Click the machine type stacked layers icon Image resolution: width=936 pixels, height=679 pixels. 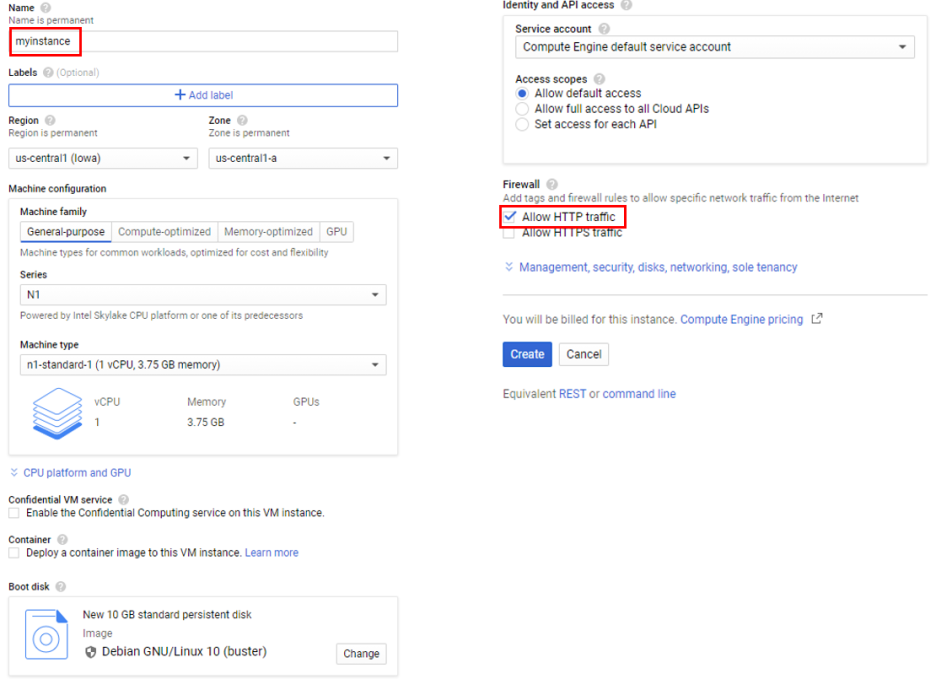click(x=57, y=413)
